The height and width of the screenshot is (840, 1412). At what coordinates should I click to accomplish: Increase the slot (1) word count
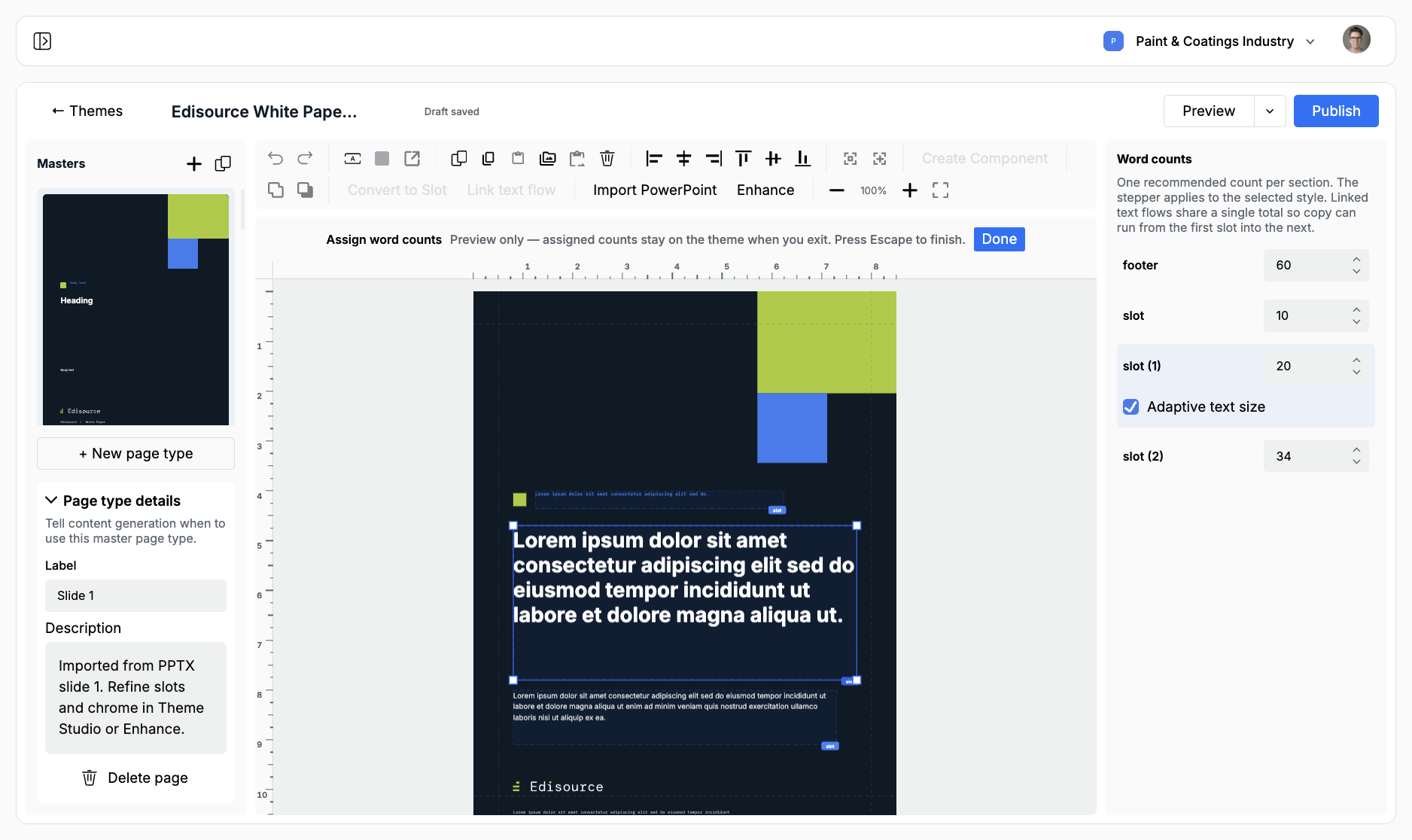coord(1356,360)
